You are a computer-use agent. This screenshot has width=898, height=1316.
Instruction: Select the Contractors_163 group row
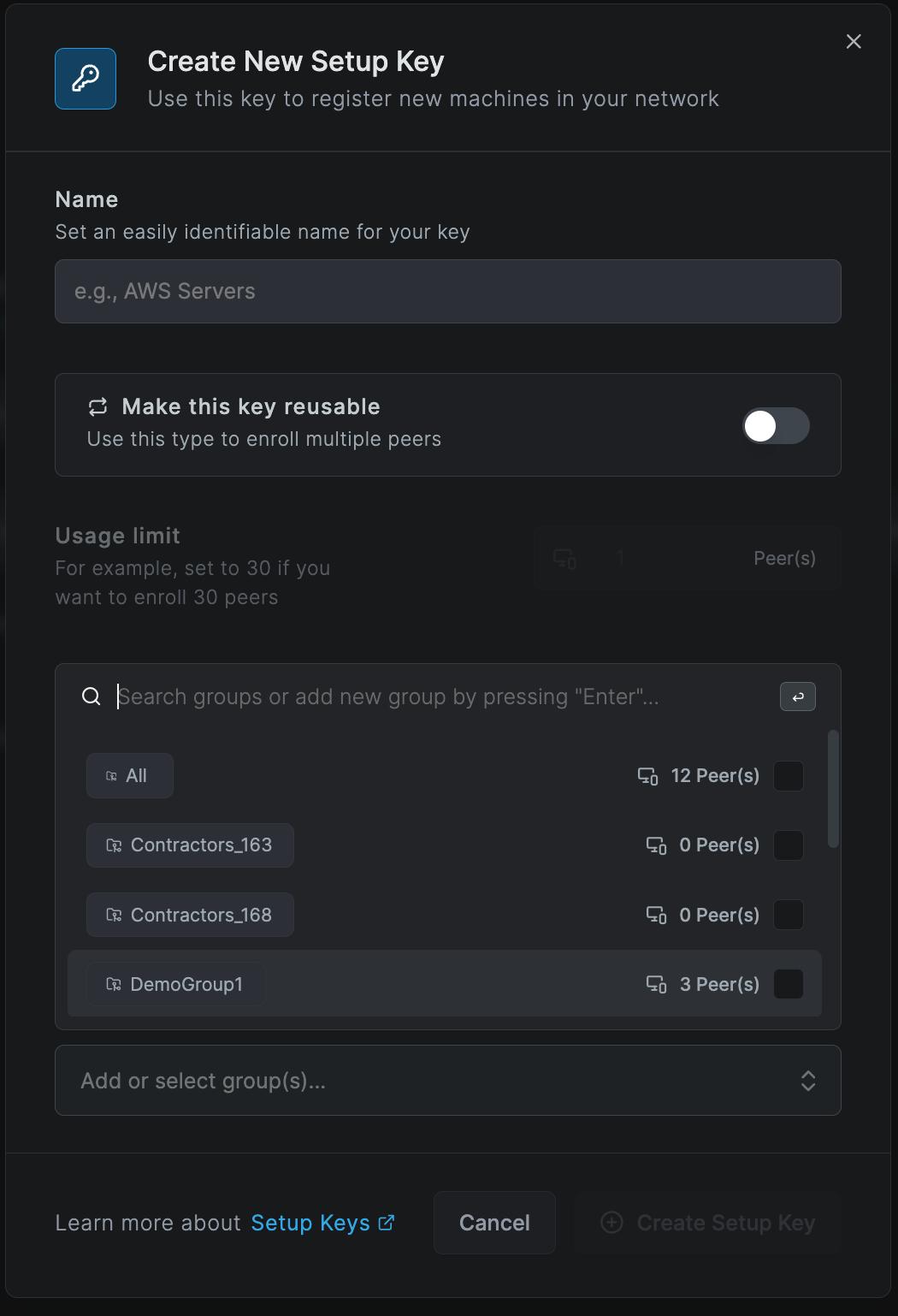pyautogui.click(x=445, y=845)
